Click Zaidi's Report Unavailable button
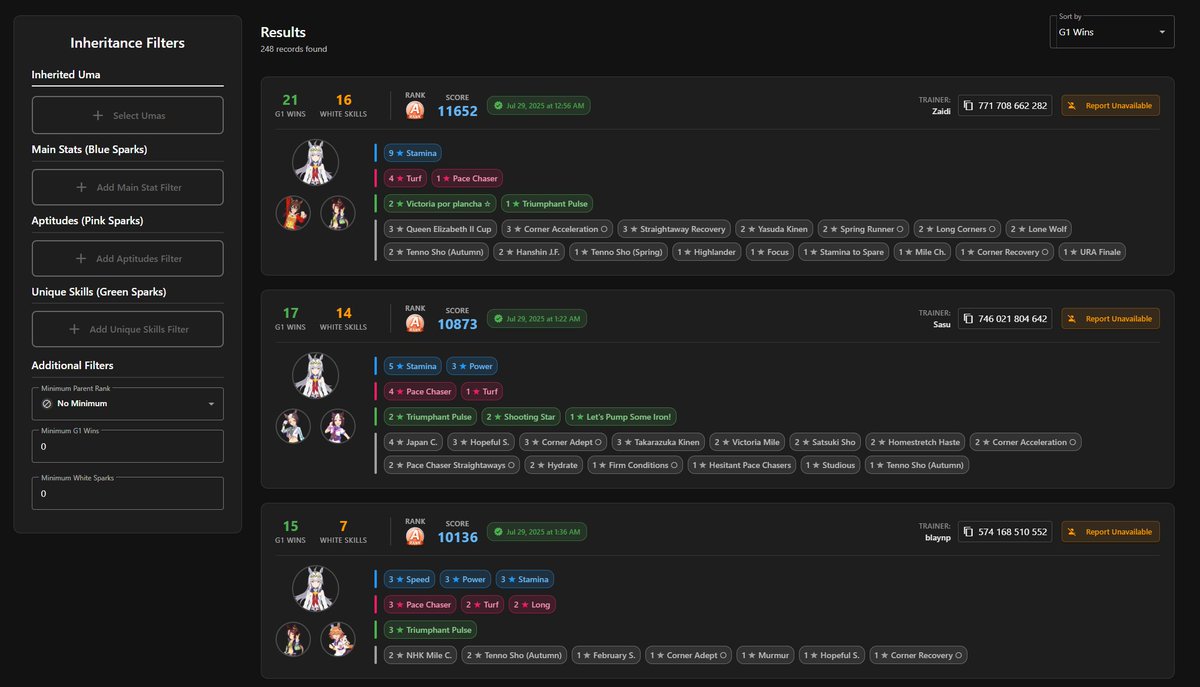1200x687 pixels. 1111,105
